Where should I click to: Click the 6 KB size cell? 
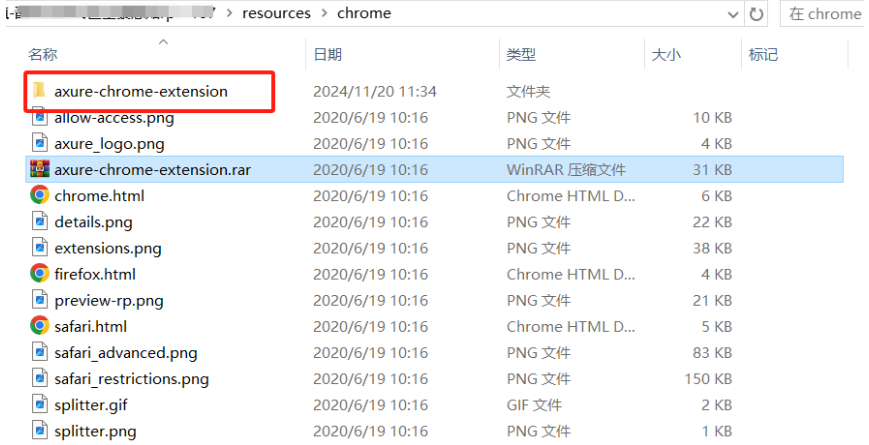[x=717, y=196]
